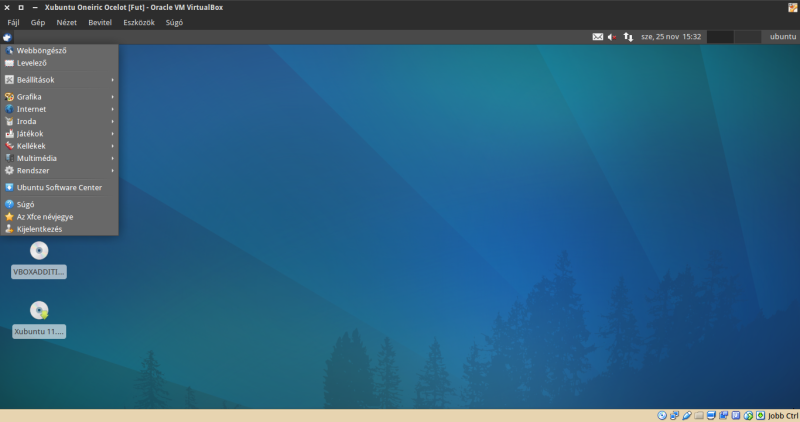Screen dimensions: 800x422
Task: Launch Webböngésző from the menu
Action: coord(60,51)
